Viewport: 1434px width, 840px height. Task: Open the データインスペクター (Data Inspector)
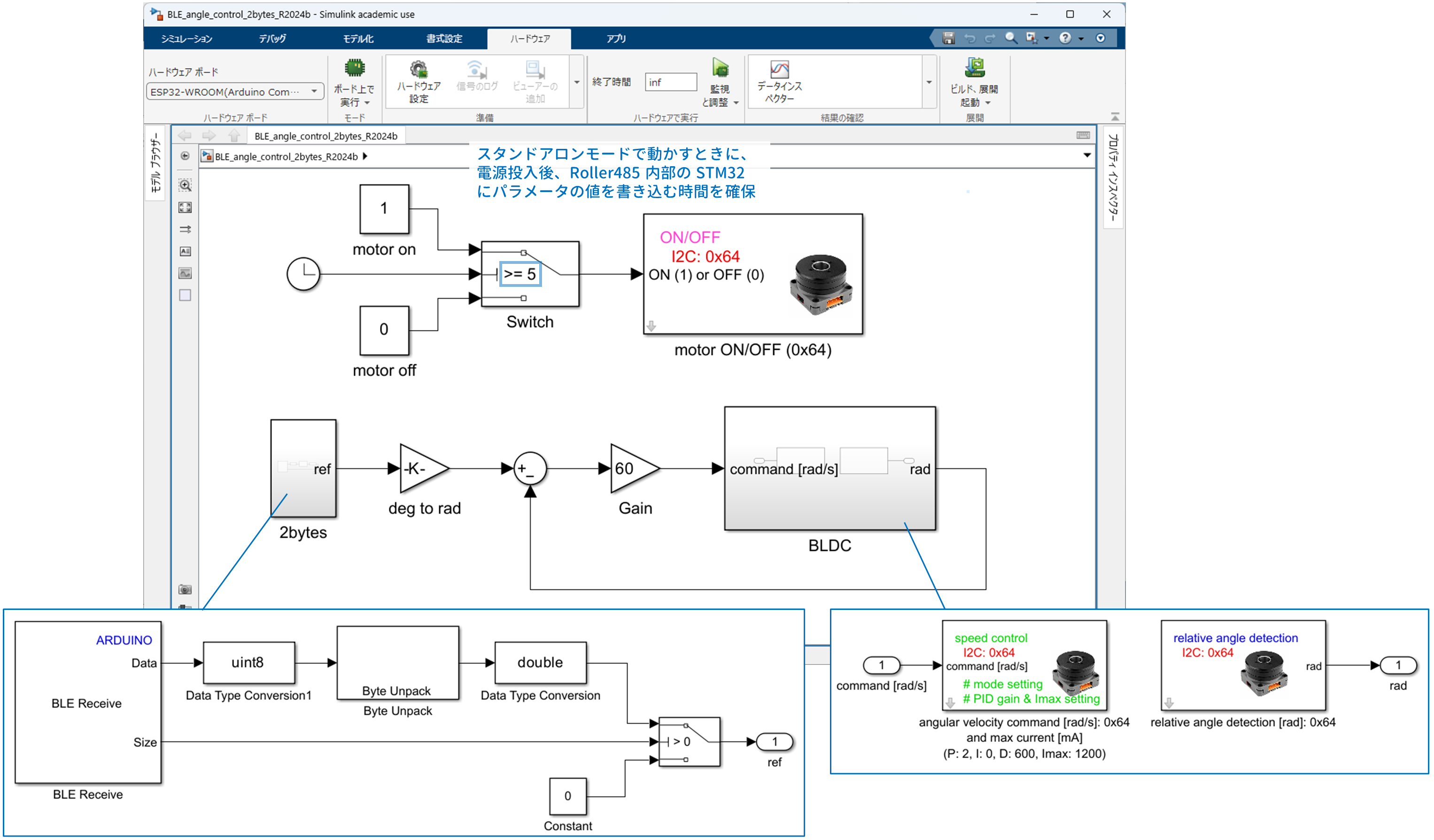click(x=779, y=70)
